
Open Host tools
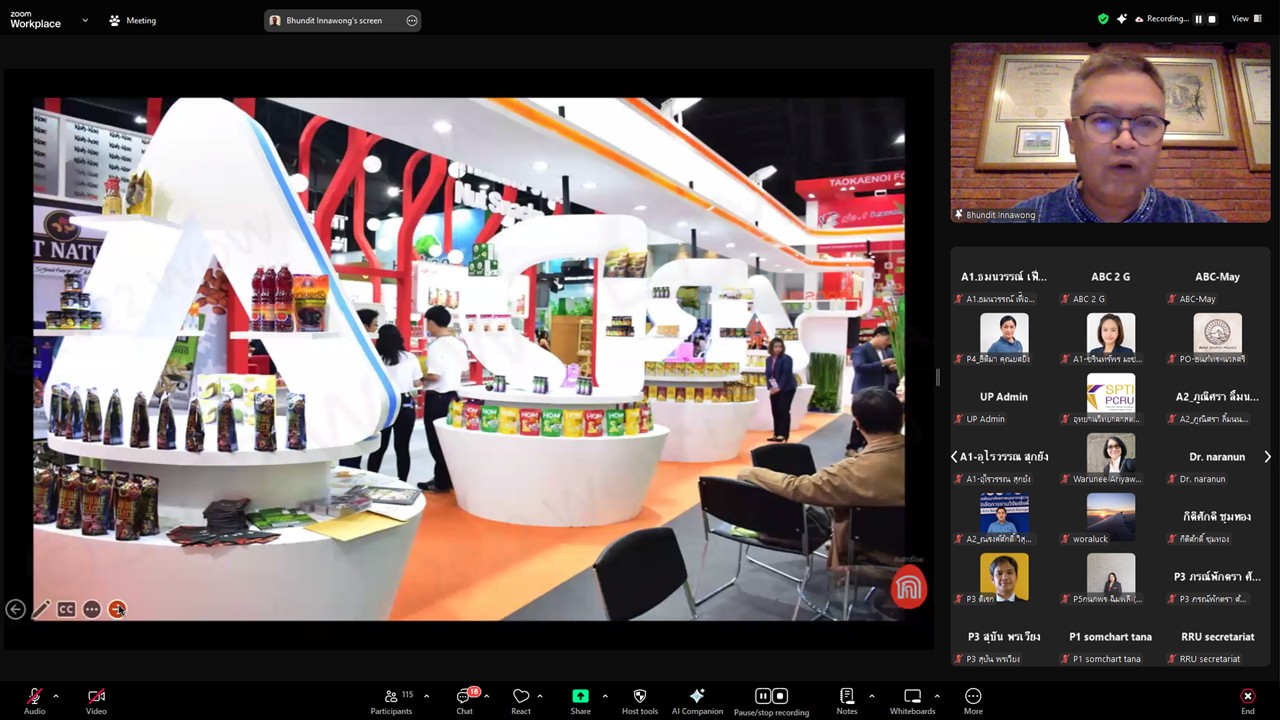(x=640, y=701)
